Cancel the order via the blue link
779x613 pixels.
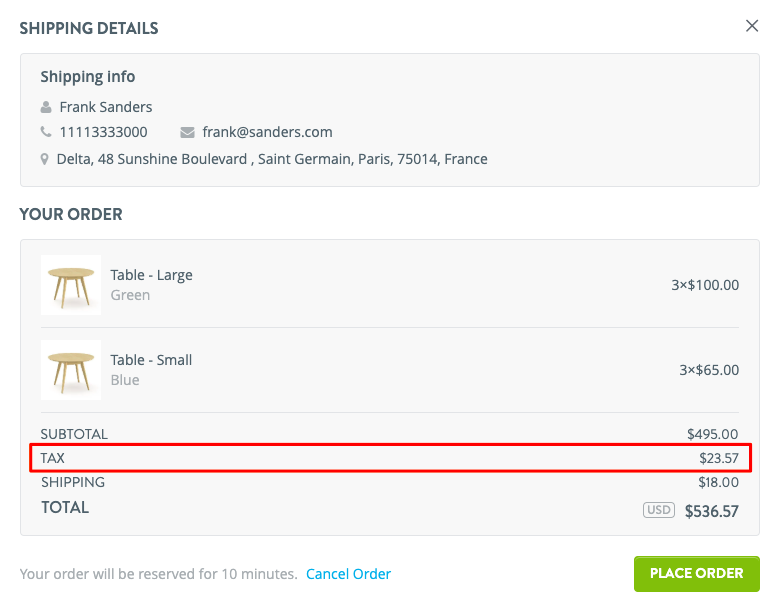[x=348, y=574]
